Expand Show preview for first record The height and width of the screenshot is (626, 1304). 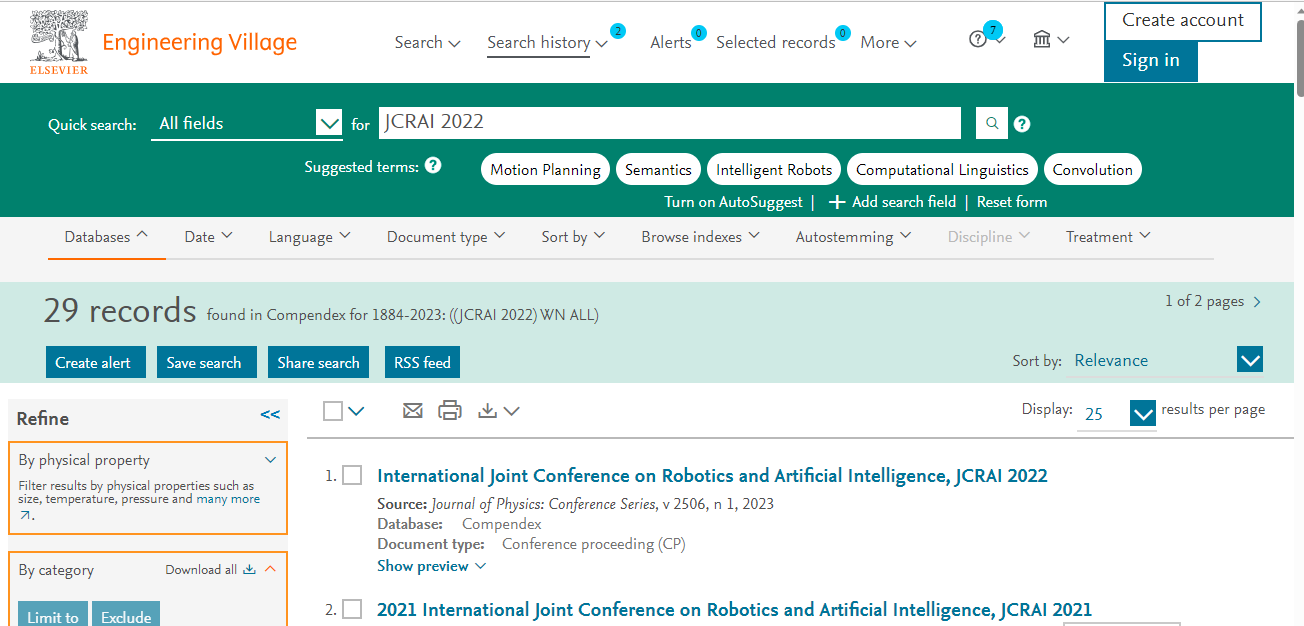click(431, 566)
